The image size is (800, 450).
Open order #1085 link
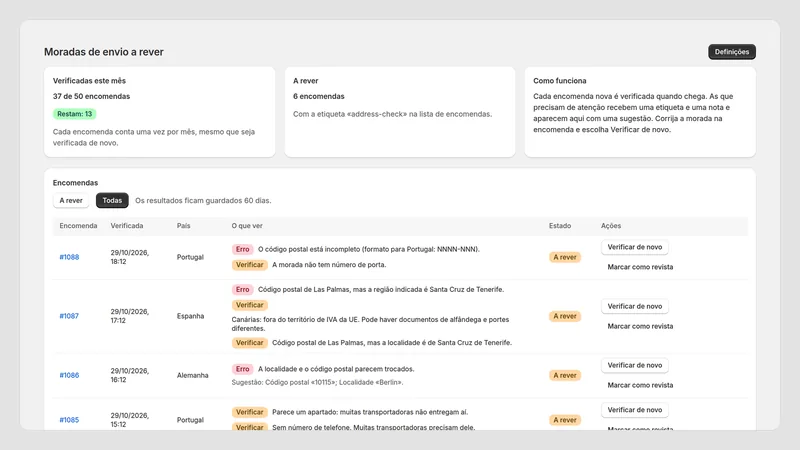(69, 420)
